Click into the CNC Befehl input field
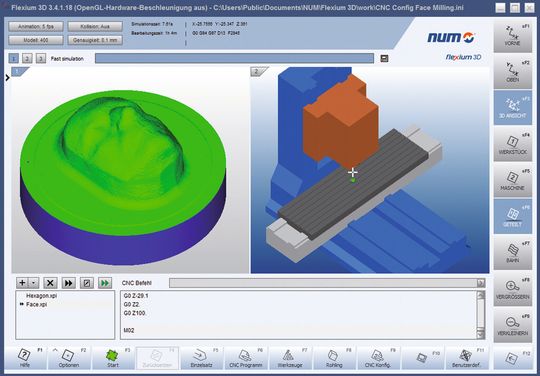 point(323,283)
